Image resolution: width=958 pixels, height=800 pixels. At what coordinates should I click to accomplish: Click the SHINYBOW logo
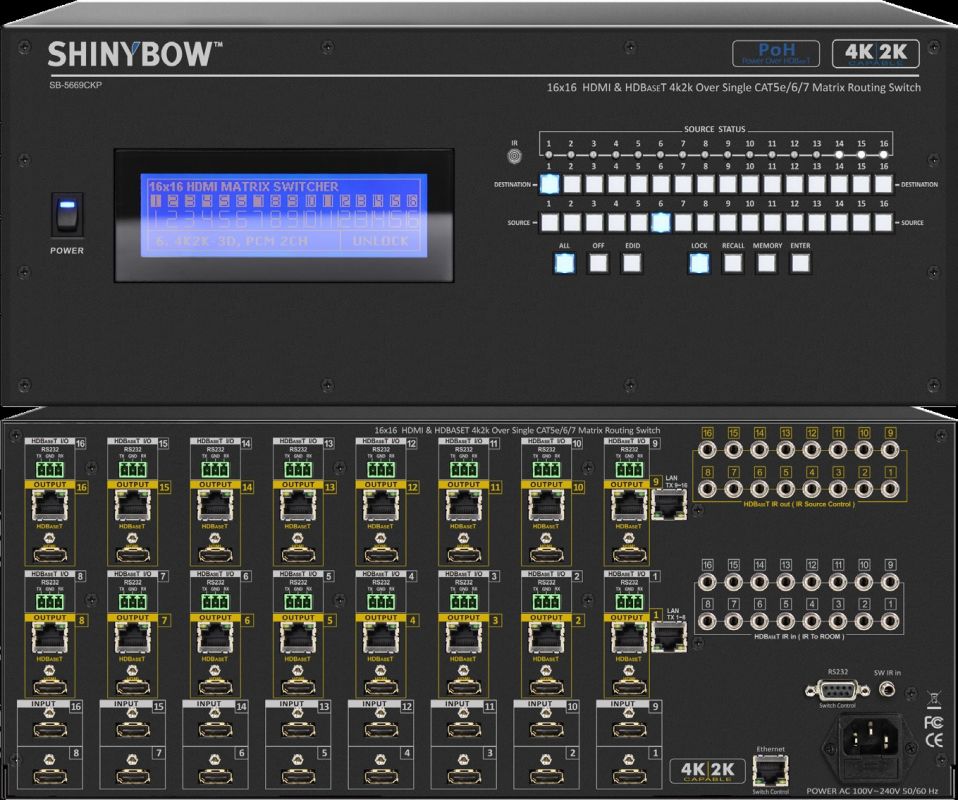135,54
